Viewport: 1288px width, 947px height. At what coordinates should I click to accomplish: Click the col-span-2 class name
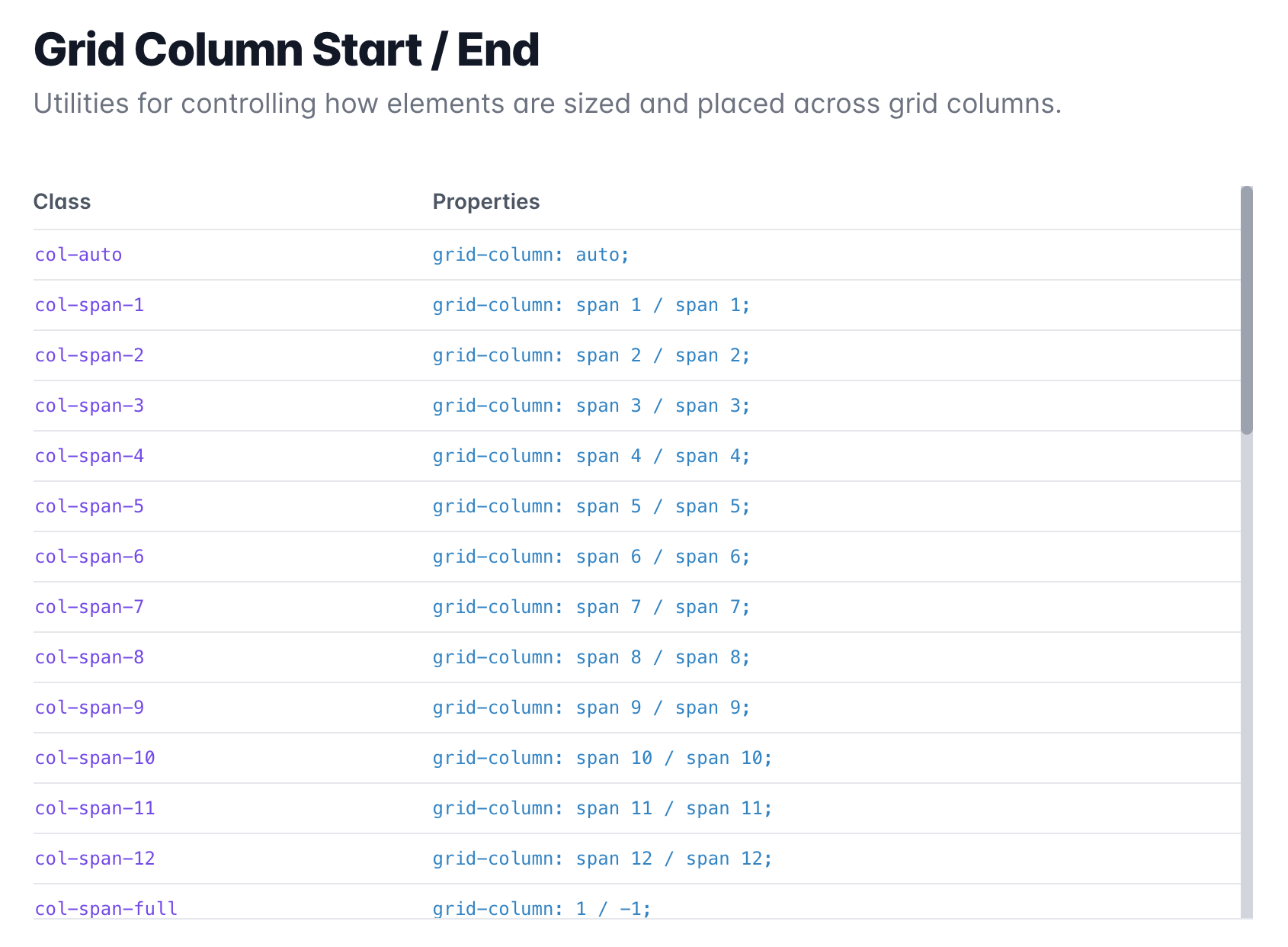(89, 355)
